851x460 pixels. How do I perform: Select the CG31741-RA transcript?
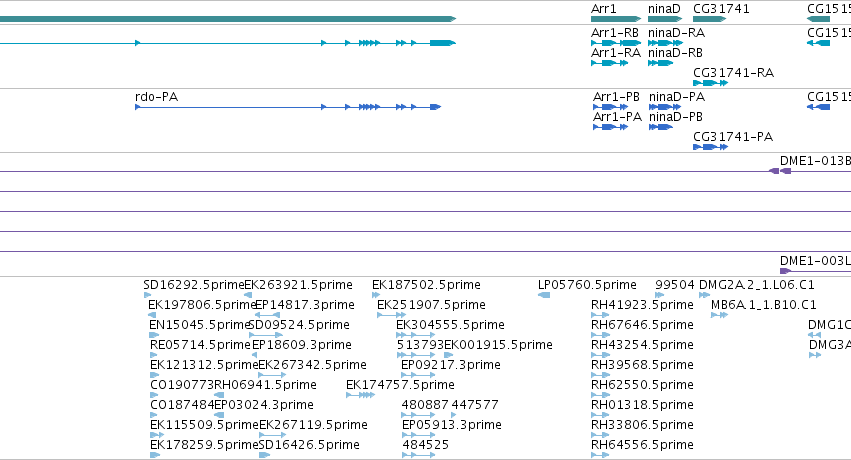[x=733, y=73]
